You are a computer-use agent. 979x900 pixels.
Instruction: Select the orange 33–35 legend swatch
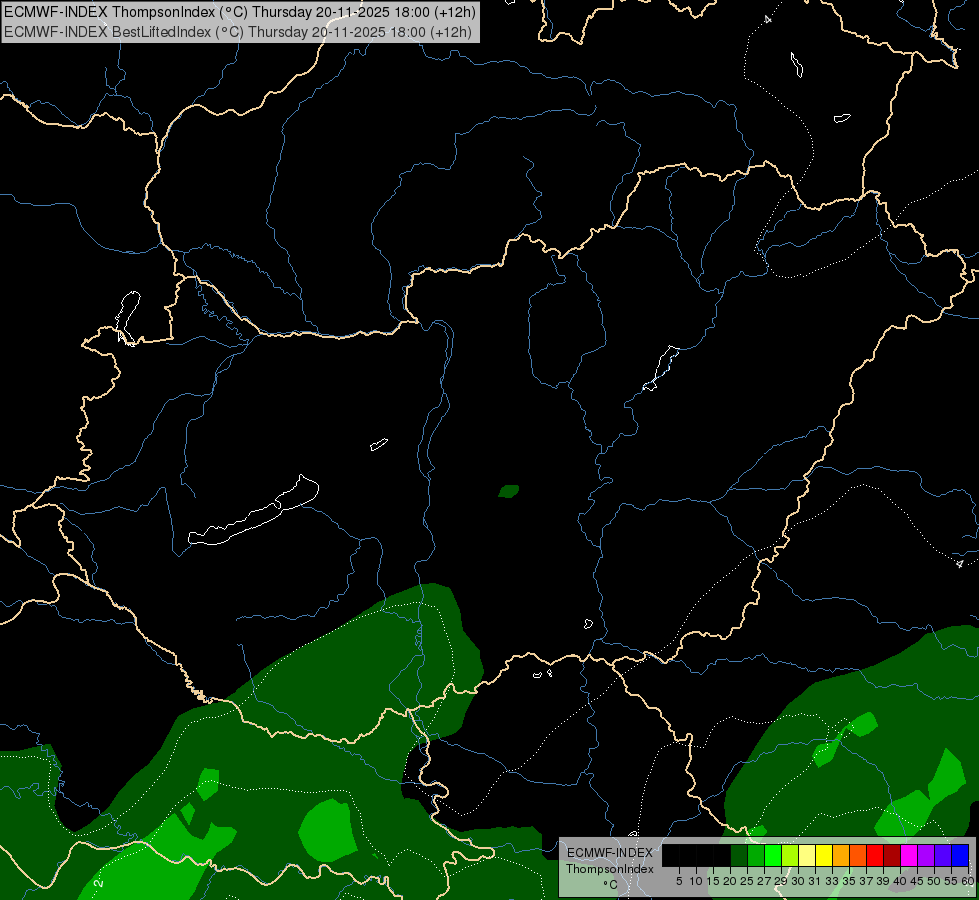841,855
